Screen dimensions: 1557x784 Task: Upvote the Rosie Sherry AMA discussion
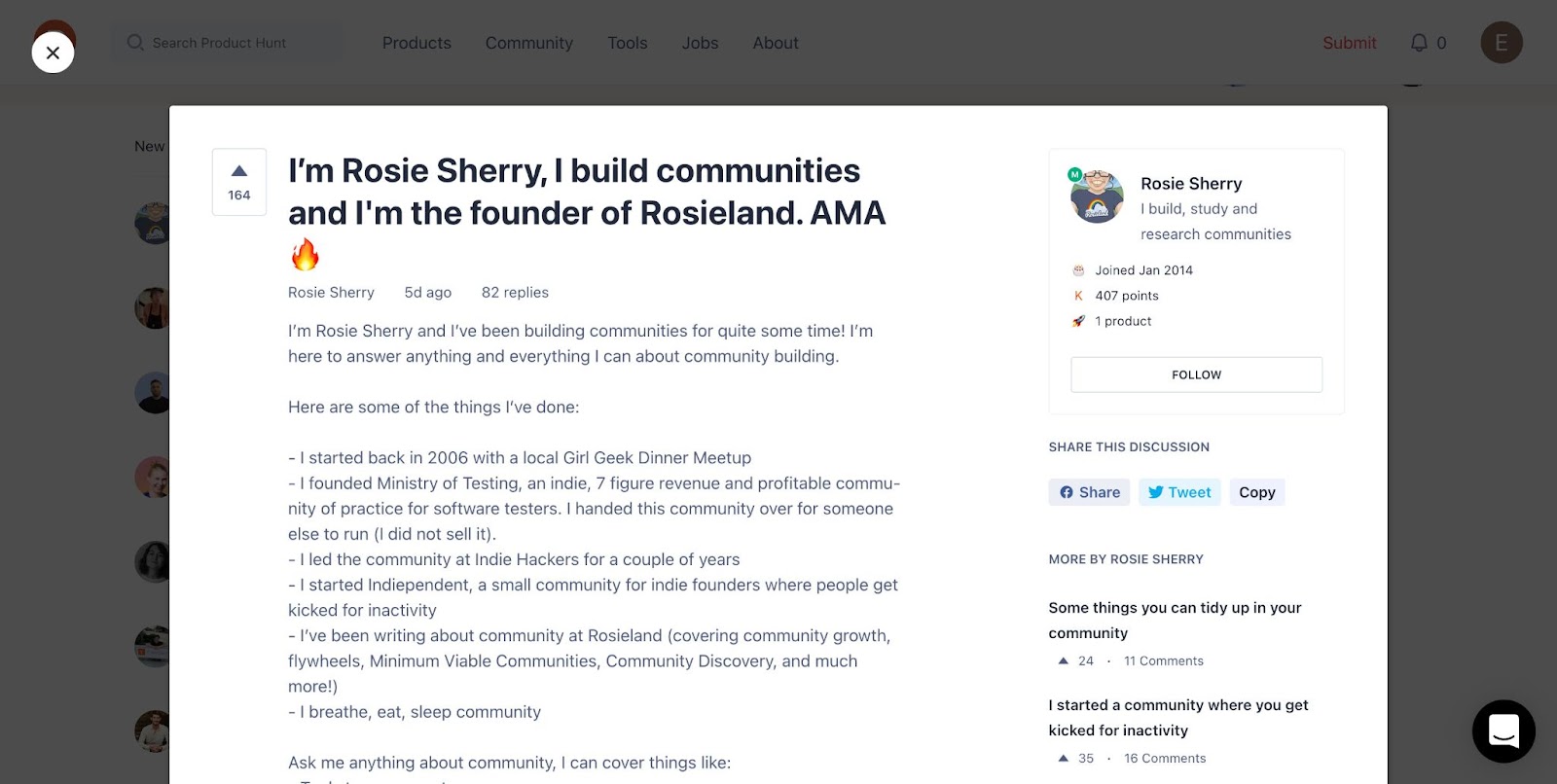coord(239,182)
